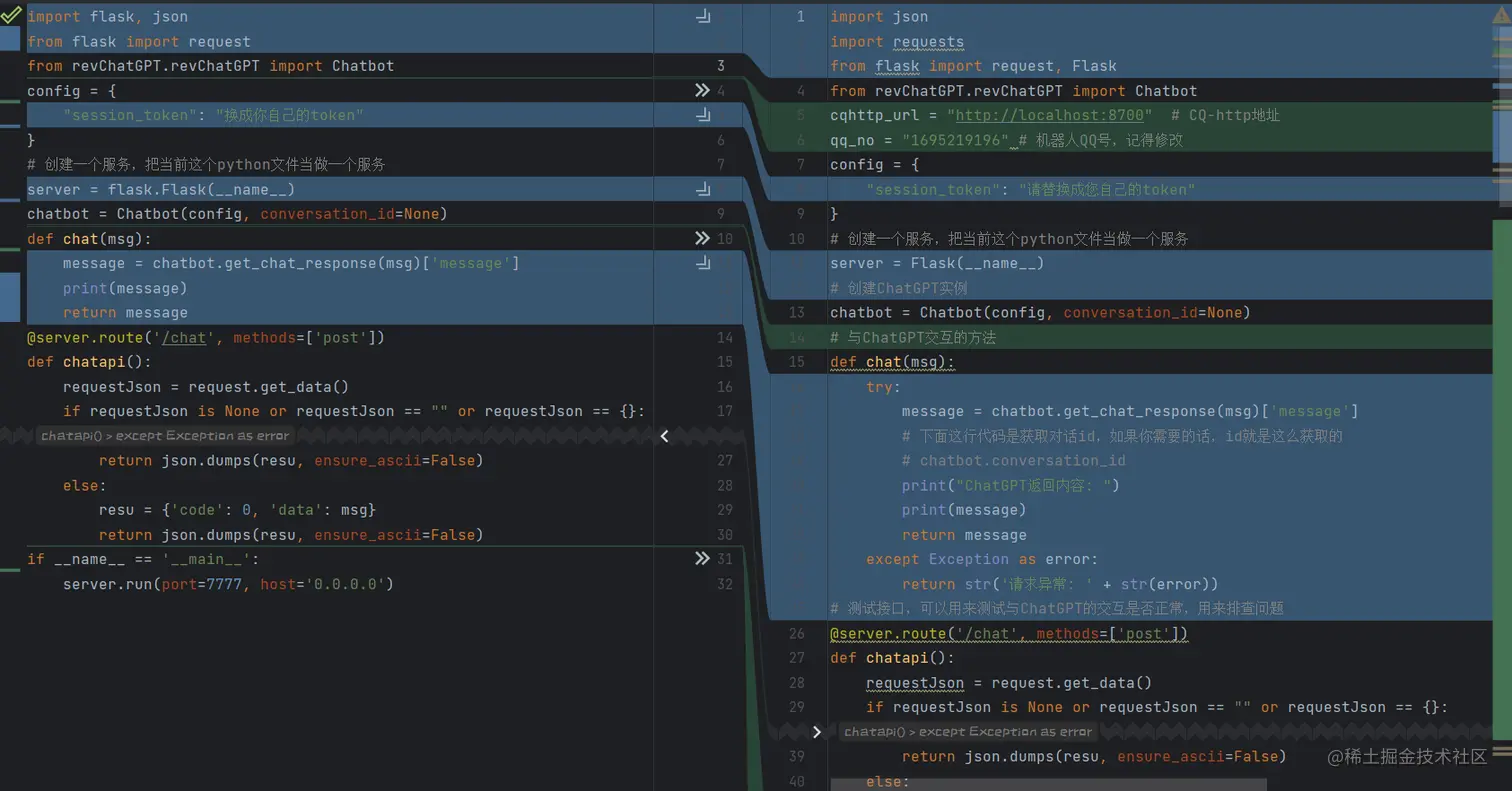Click line number 32 in left gutter
The width and height of the screenshot is (1512, 791).
point(725,584)
